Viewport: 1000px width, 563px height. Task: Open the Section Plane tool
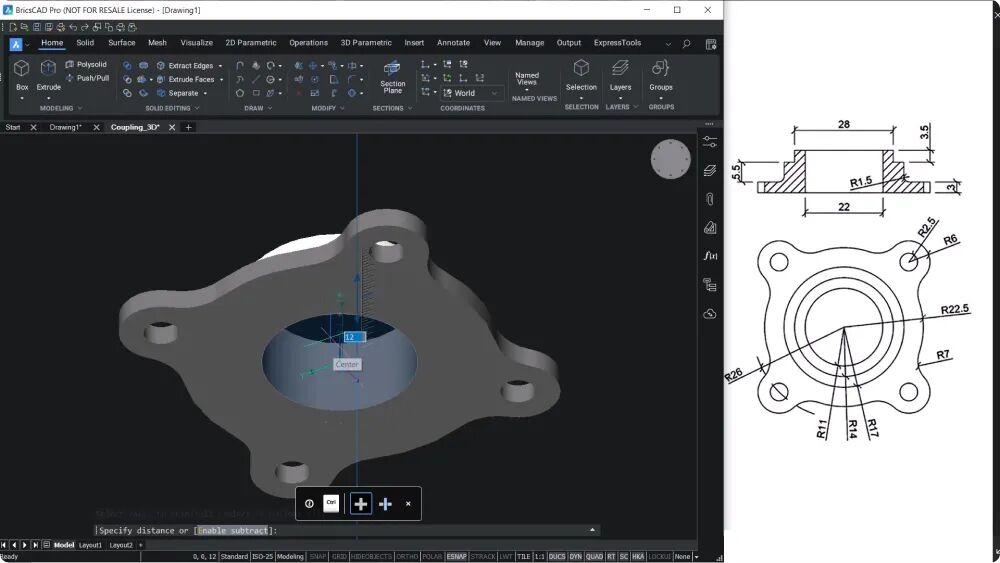coord(392,77)
